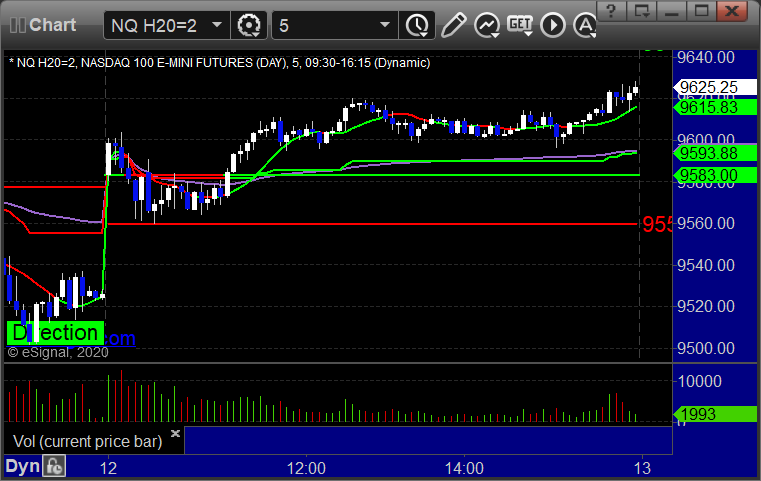Viewport: 761px width, 481px height.
Task: Expand the interval 5 dropdown arrow
Action: click(x=385, y=25)
